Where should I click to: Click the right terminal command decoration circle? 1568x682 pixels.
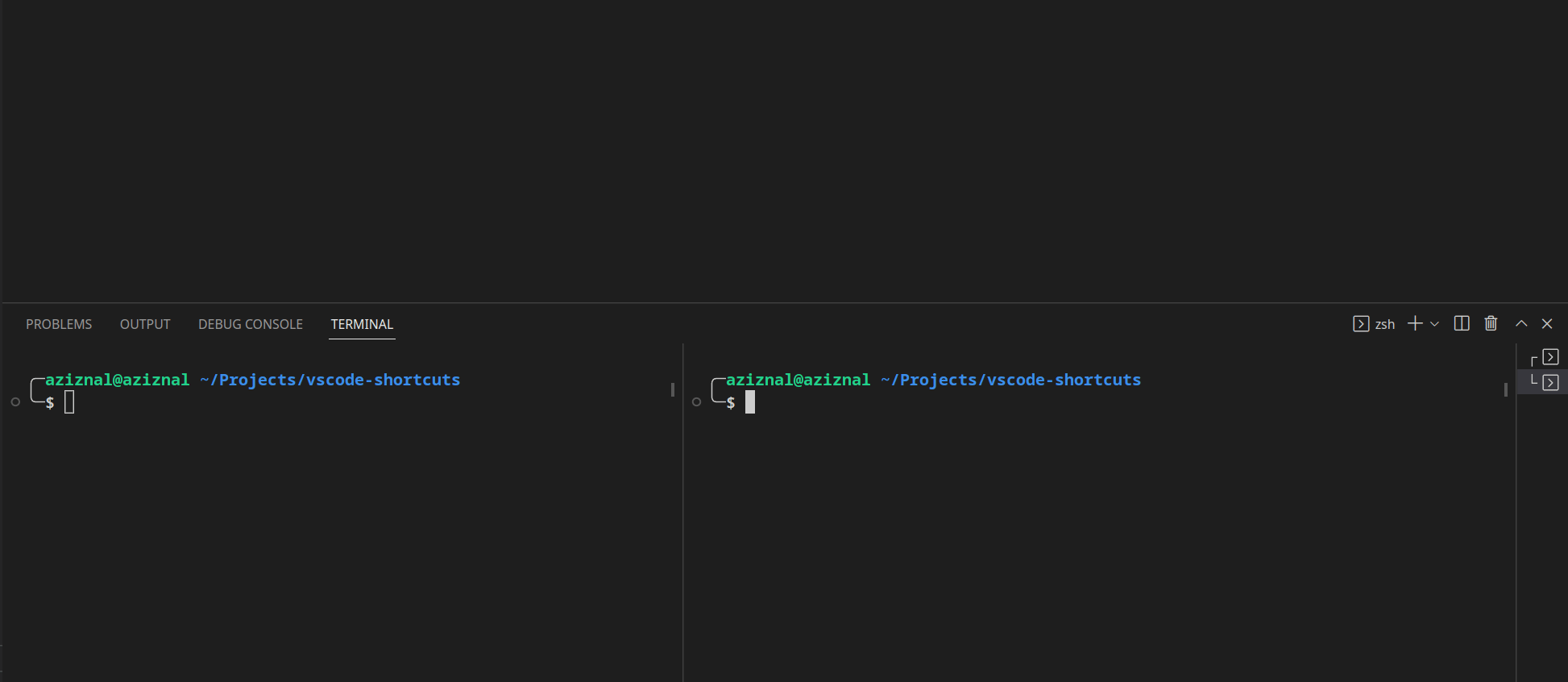[x=696, y=401]
